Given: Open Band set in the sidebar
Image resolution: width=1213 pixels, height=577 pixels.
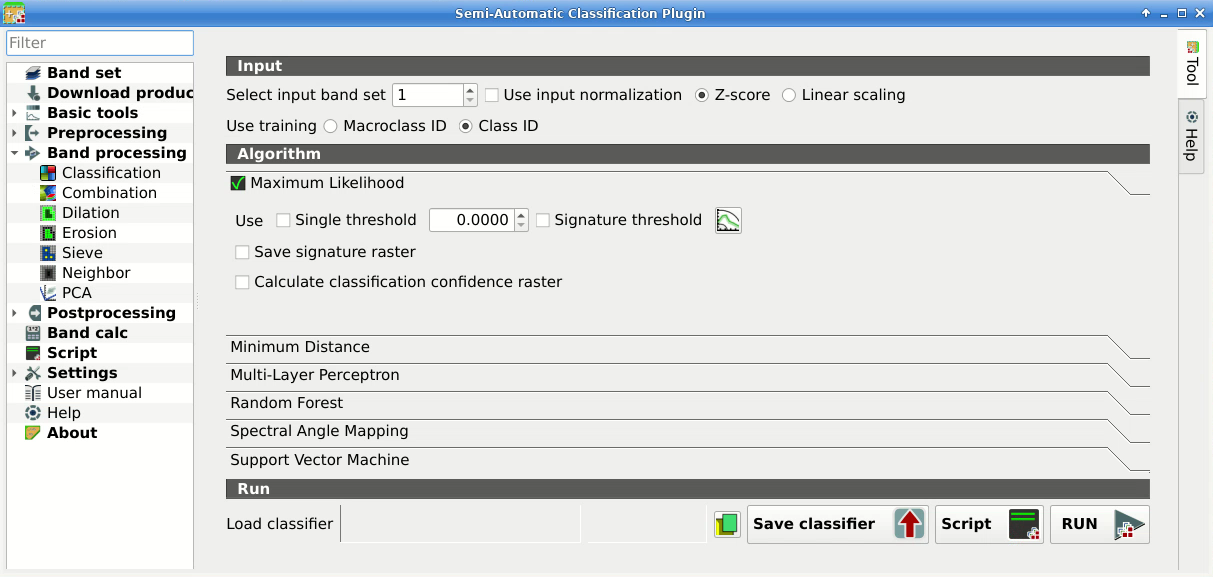Looking at the screenshot, I should (x=84, y=73).
